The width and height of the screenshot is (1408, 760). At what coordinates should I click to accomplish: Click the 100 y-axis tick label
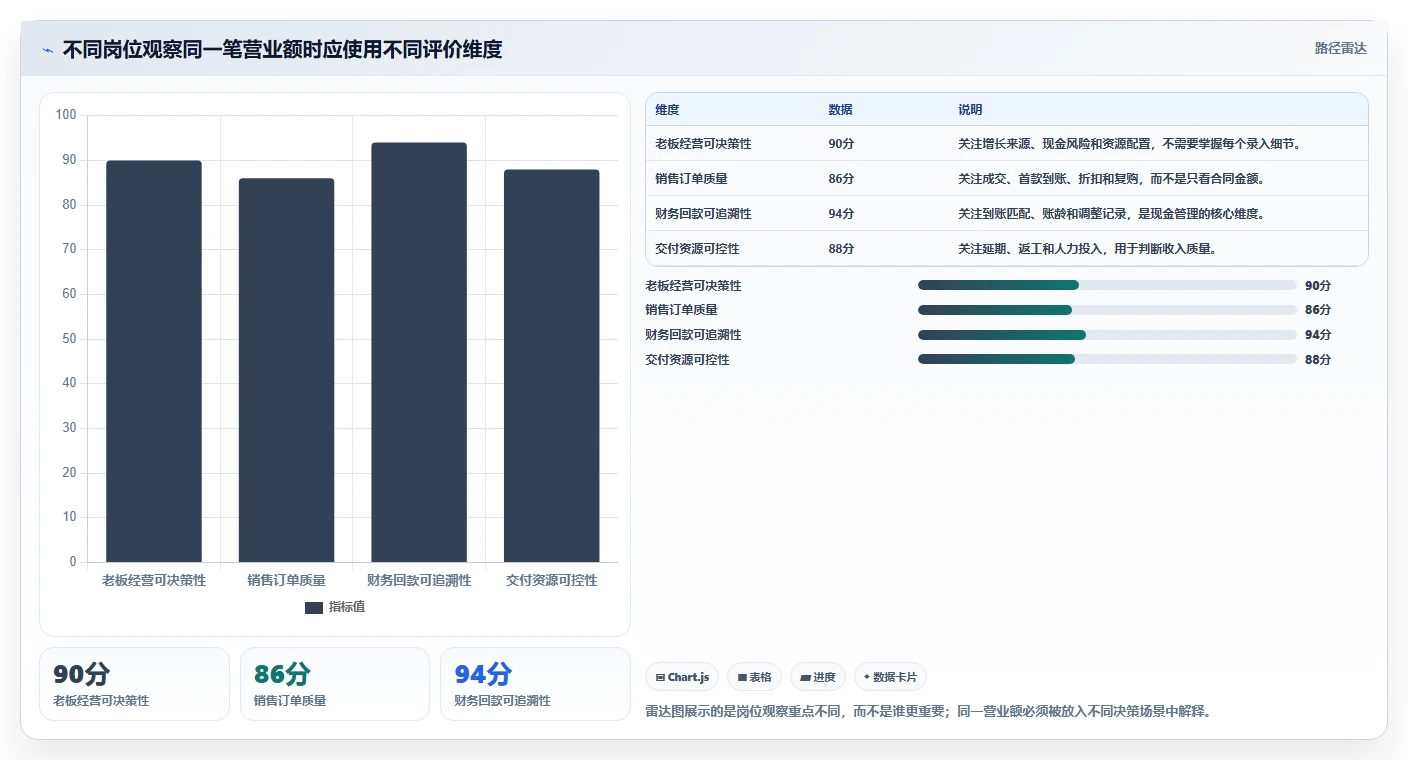click(x=66, y=115)
